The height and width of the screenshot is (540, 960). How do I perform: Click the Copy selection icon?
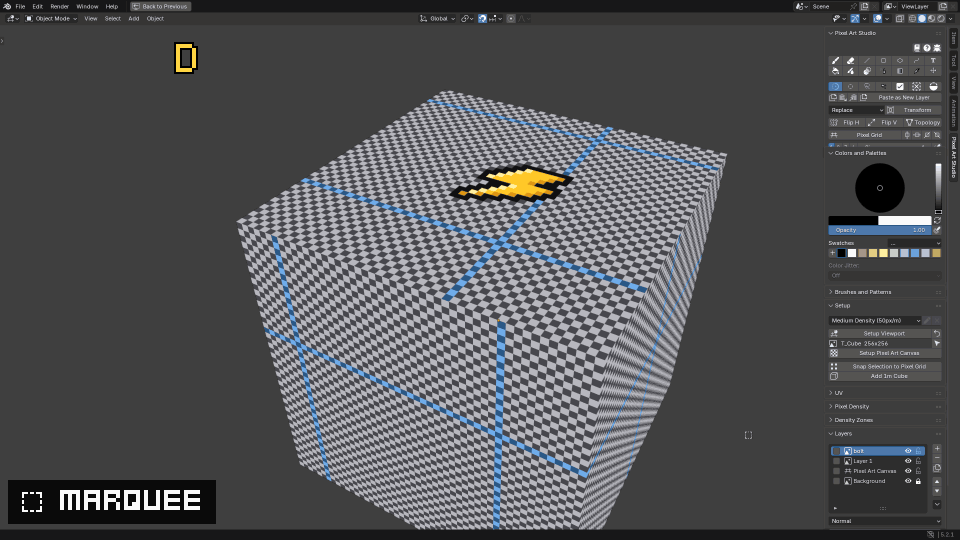click(x=833, y=97)
